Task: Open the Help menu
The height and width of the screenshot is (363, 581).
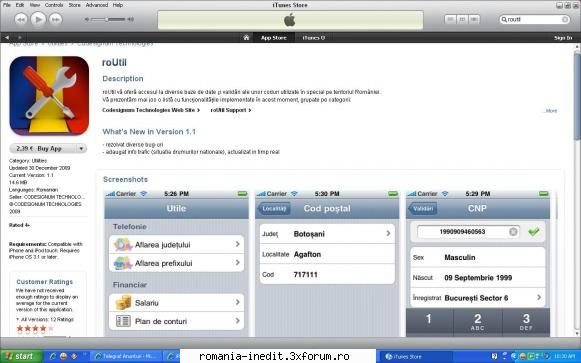Action: [118, 5]
